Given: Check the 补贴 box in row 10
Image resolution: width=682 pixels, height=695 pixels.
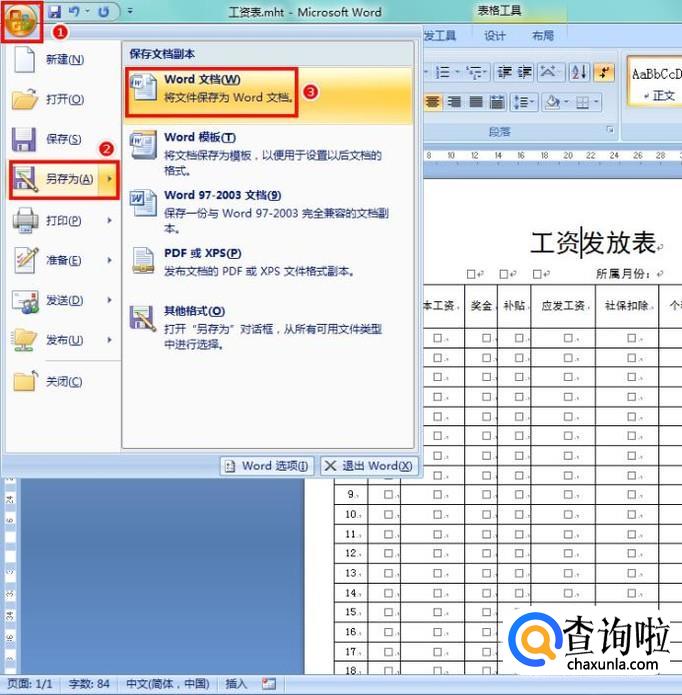Looking at the screenshot, I should tap(519, 514).
